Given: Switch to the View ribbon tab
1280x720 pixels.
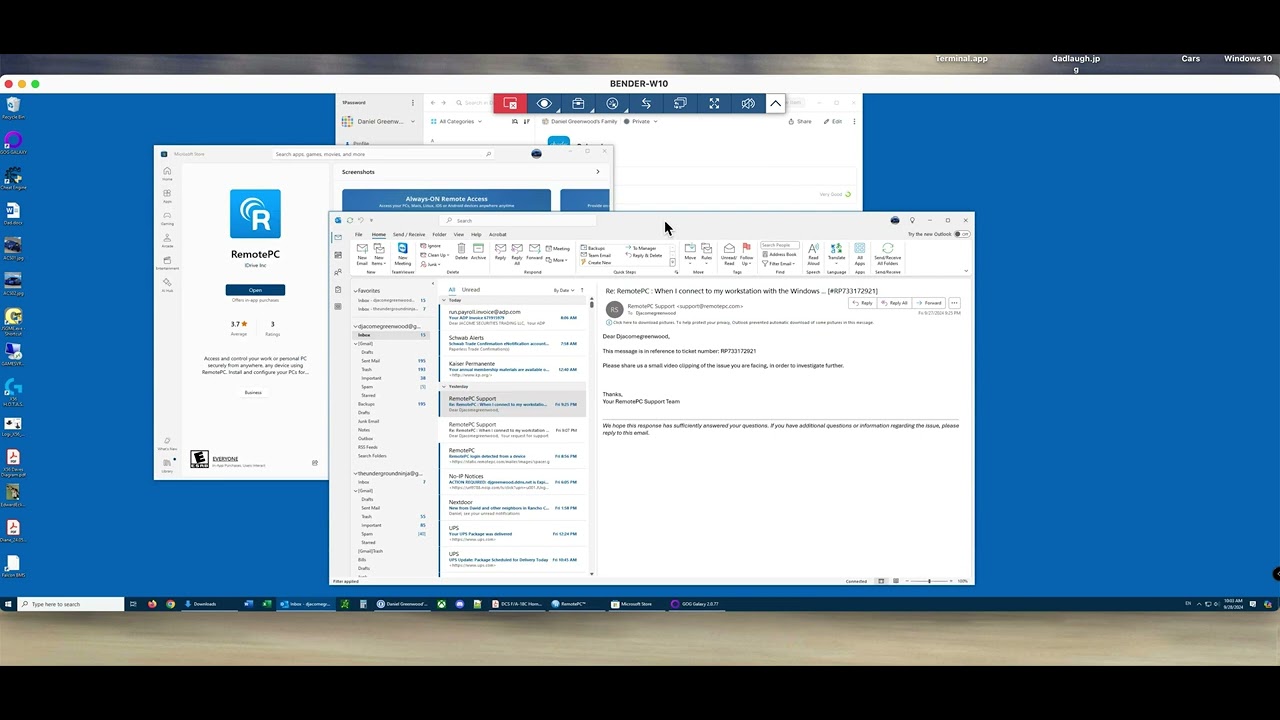Looking at the screenshot, I should pos(459,234).
